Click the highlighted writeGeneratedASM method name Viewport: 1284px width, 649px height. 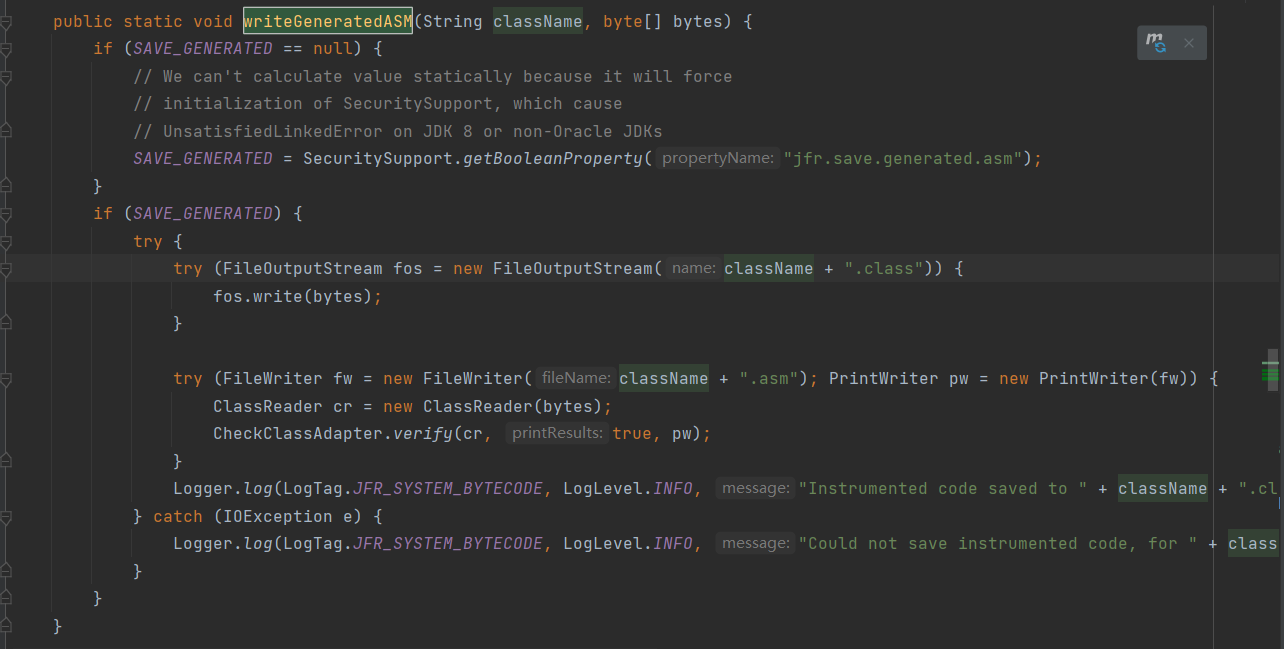tap(327, 21)
